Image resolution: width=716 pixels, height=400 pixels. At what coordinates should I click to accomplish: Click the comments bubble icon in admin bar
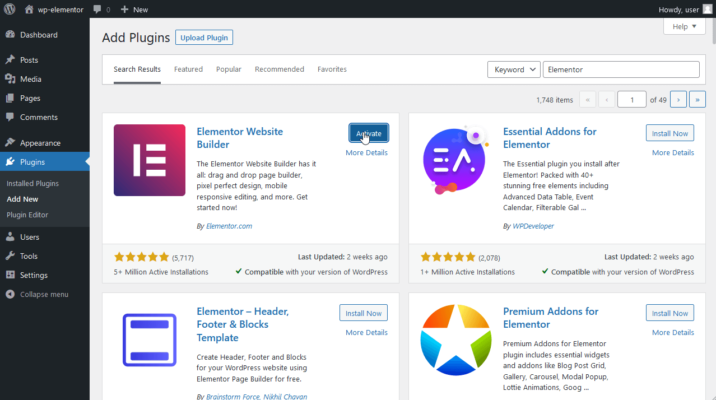(97, 9)
